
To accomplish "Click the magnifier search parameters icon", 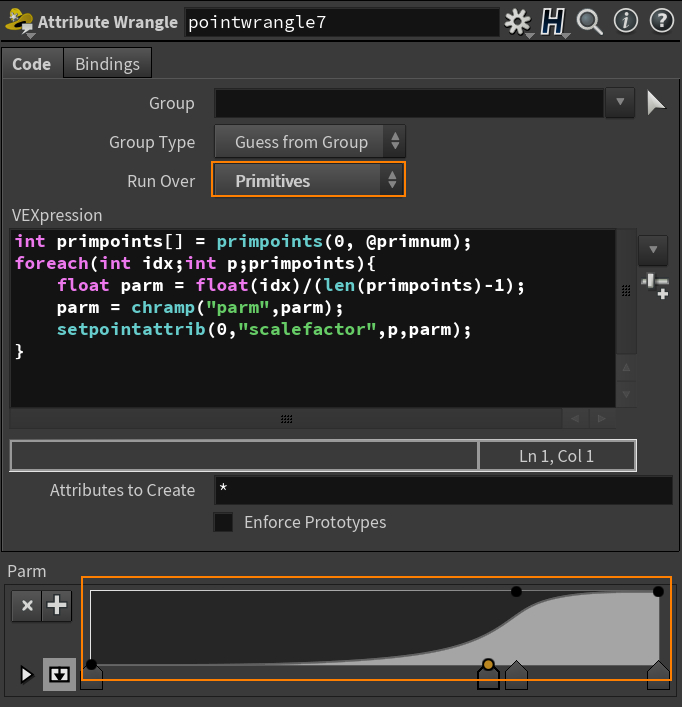I will (589, 22).
